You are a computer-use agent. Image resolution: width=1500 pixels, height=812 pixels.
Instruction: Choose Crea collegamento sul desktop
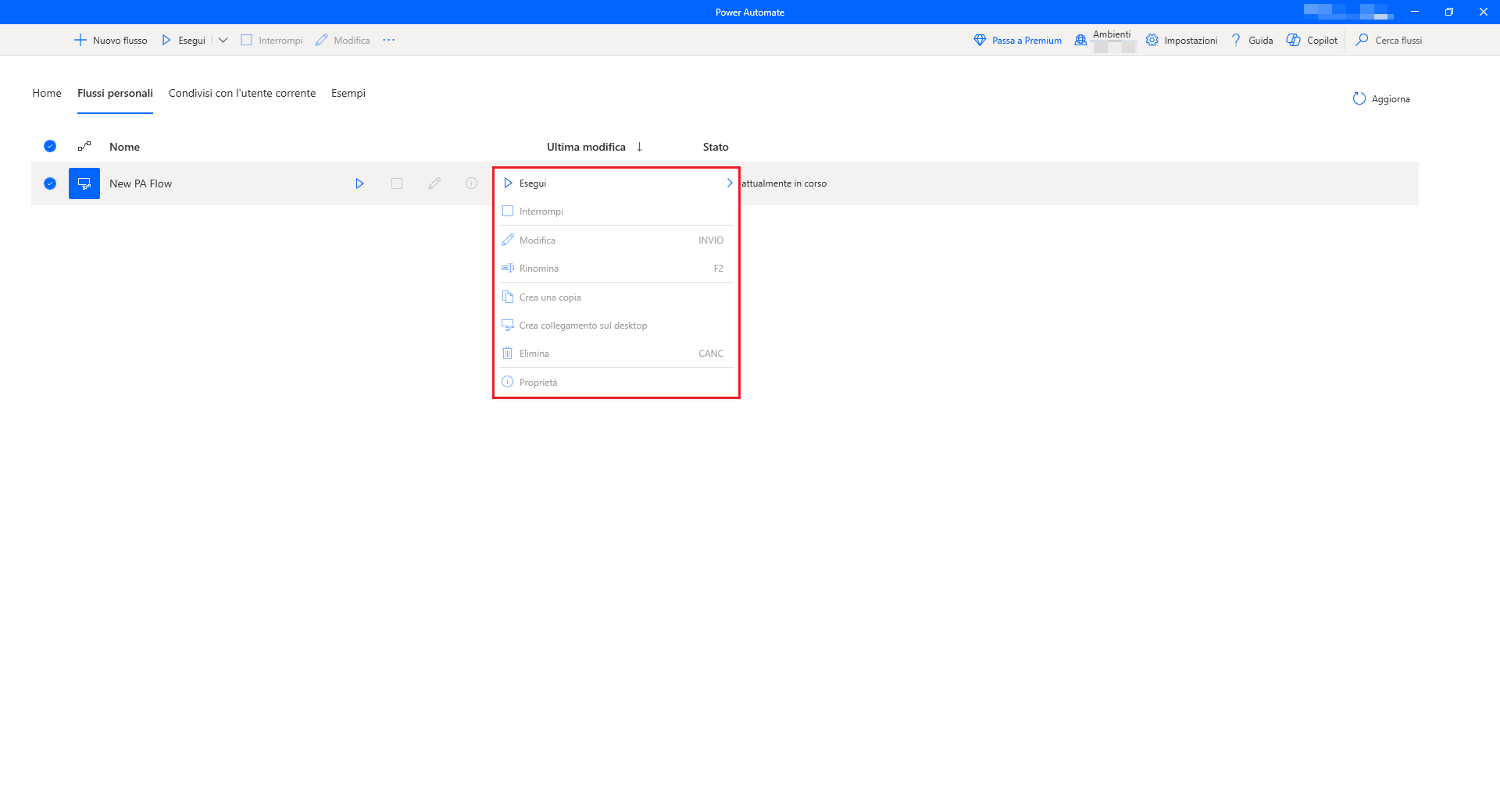[x=616, y=326]
